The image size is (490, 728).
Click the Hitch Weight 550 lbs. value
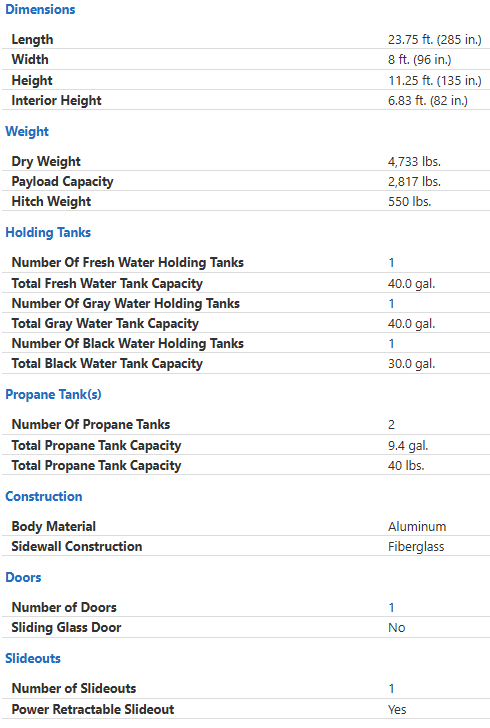[x=410, y=202]
